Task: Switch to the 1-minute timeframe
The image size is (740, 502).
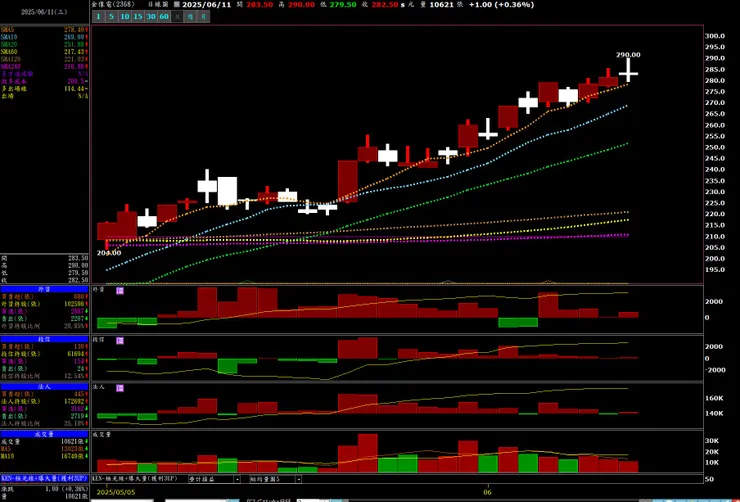Action: coord(99,17)
